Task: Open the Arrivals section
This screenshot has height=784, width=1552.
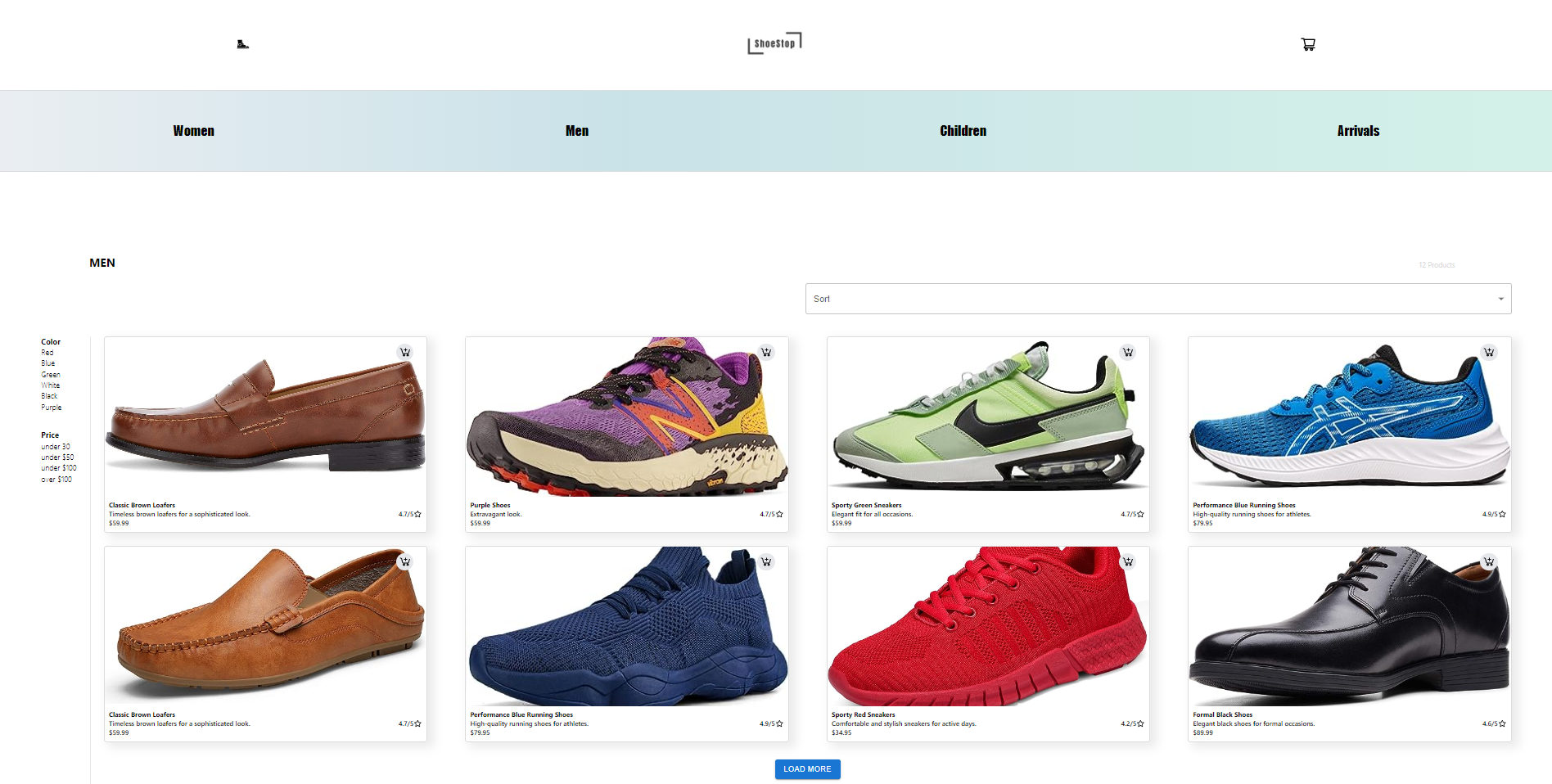Action: pos(1358,130)
